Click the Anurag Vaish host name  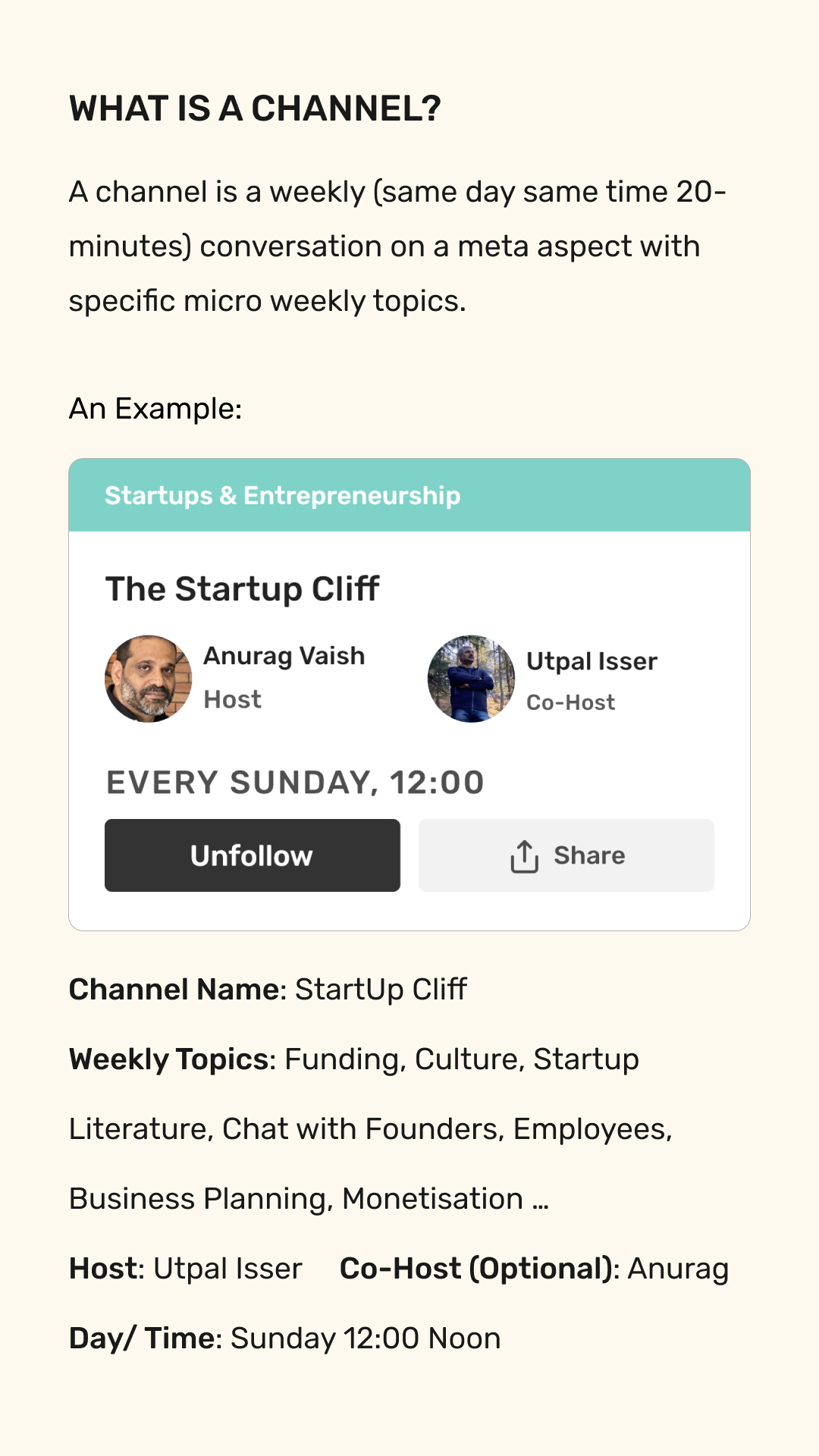pos(284,656)
